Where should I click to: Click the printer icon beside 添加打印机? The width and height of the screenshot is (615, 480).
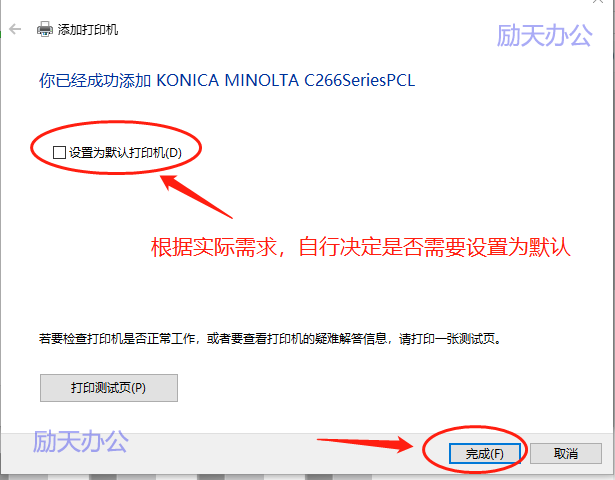45,29
